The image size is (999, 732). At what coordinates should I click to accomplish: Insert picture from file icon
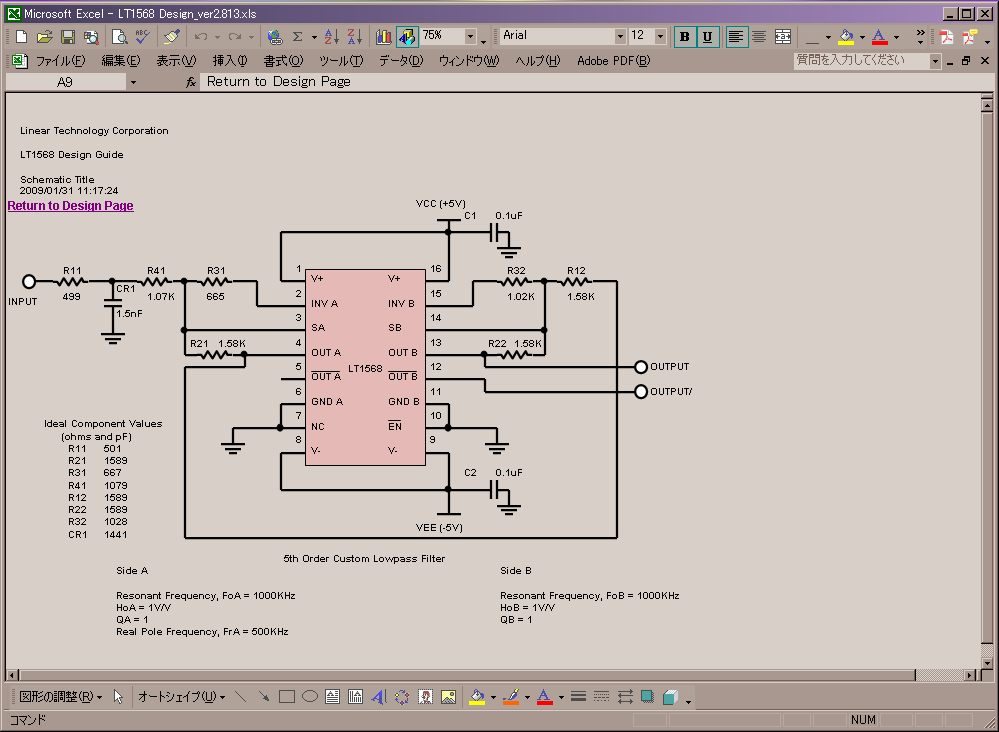449,696
